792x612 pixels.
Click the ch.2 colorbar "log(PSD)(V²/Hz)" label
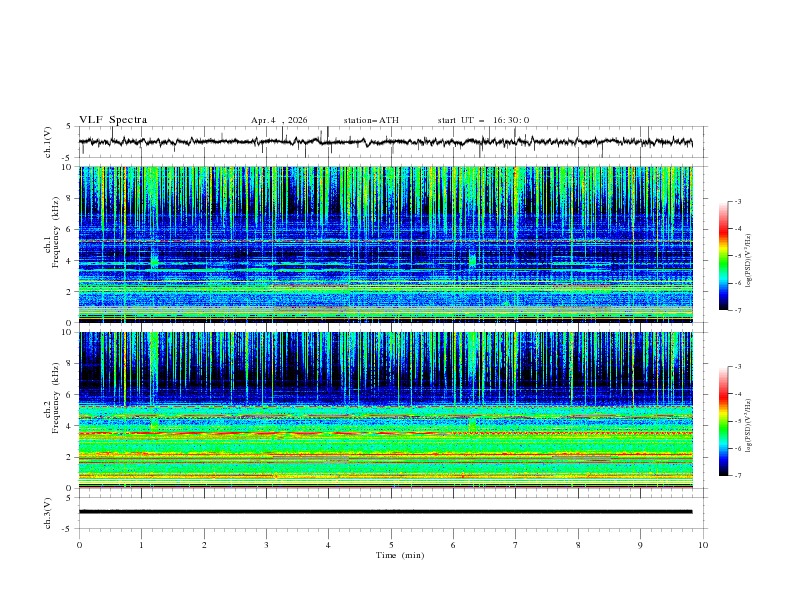click(x=749, y=426)
